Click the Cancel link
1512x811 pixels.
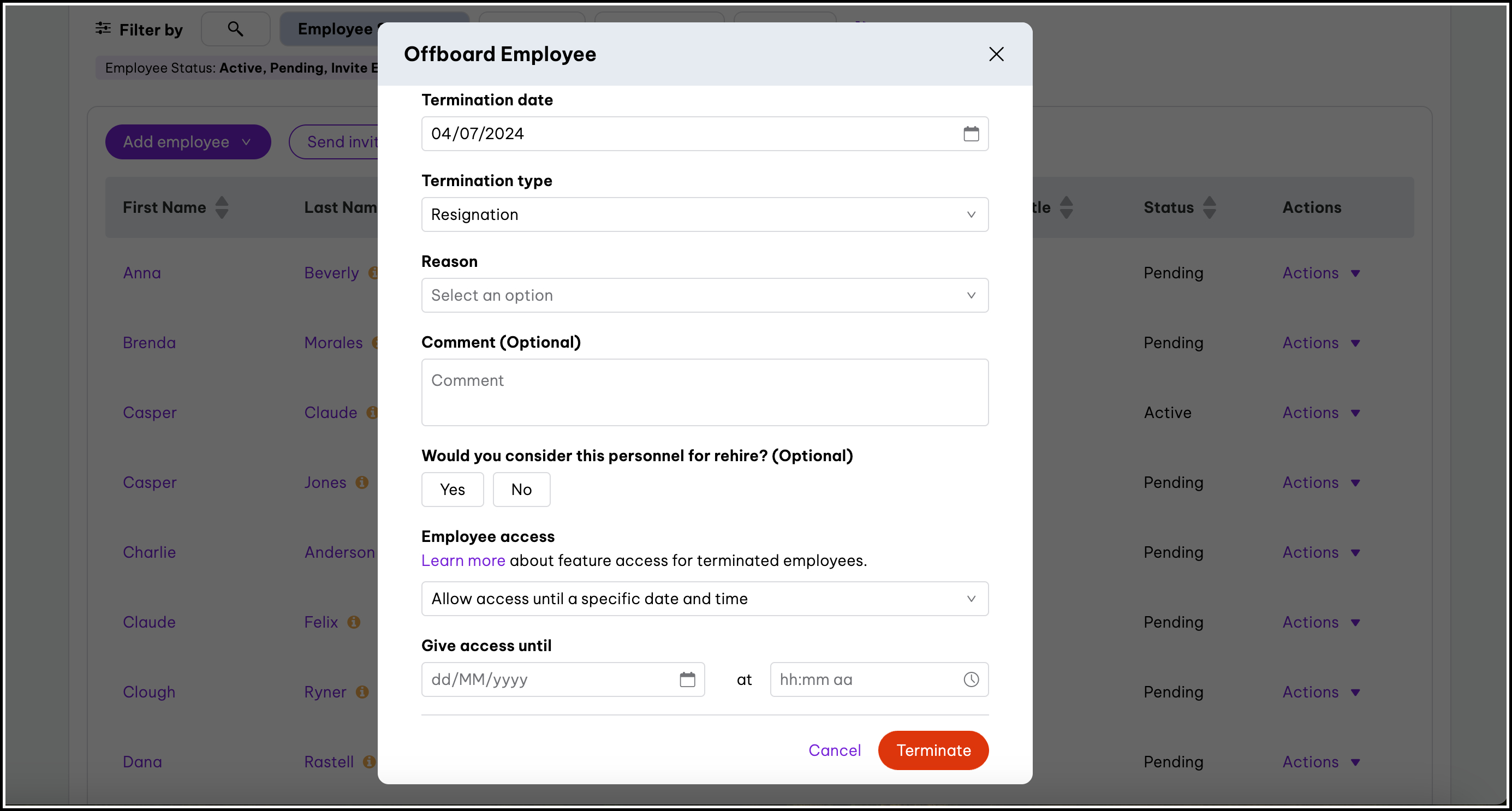click(x=834, y=750)
